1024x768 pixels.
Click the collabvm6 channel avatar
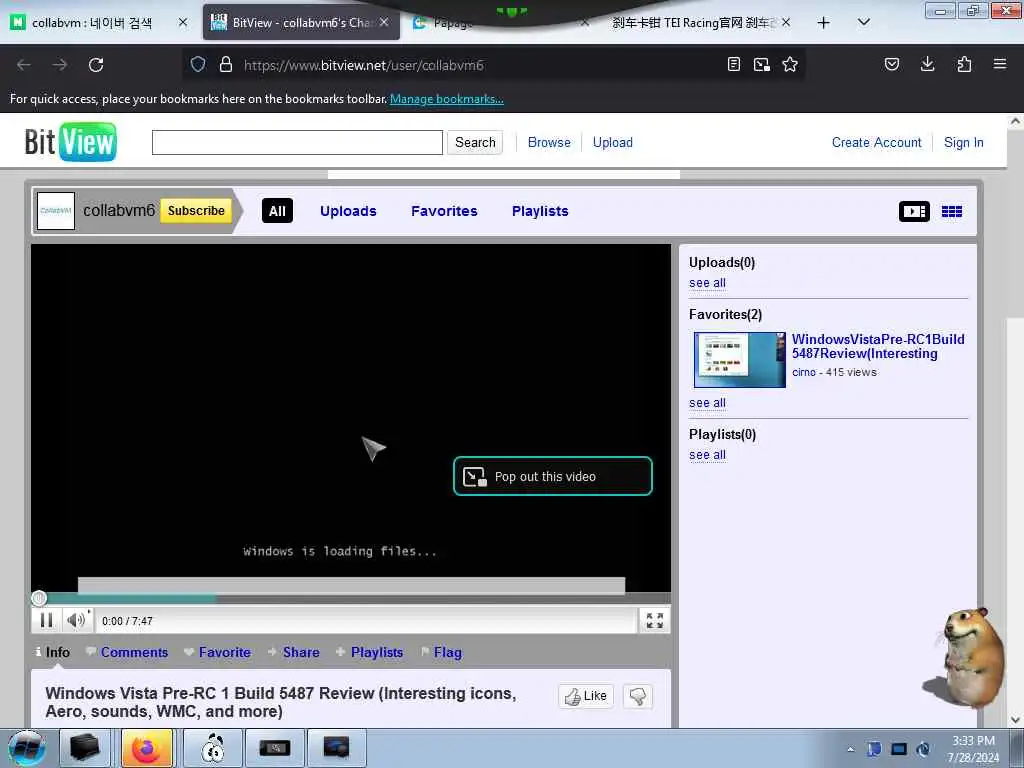click(56, 211)
